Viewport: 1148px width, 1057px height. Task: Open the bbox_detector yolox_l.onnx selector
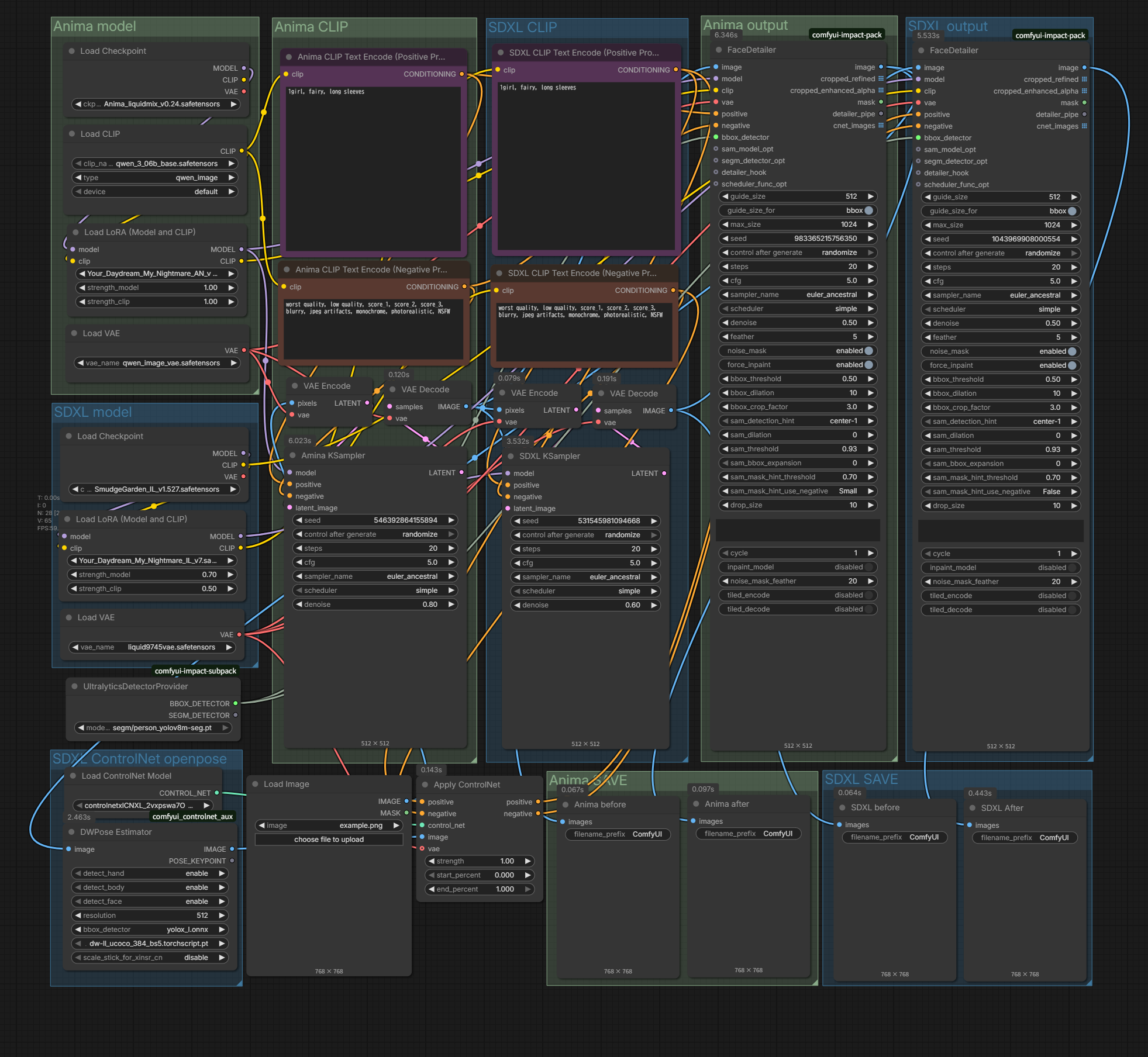150,930
